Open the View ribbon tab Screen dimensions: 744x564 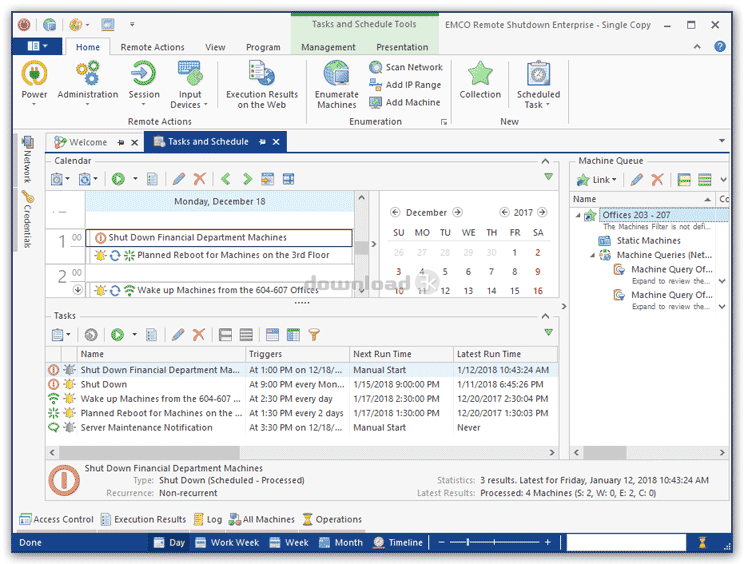(x=215, y=47)
